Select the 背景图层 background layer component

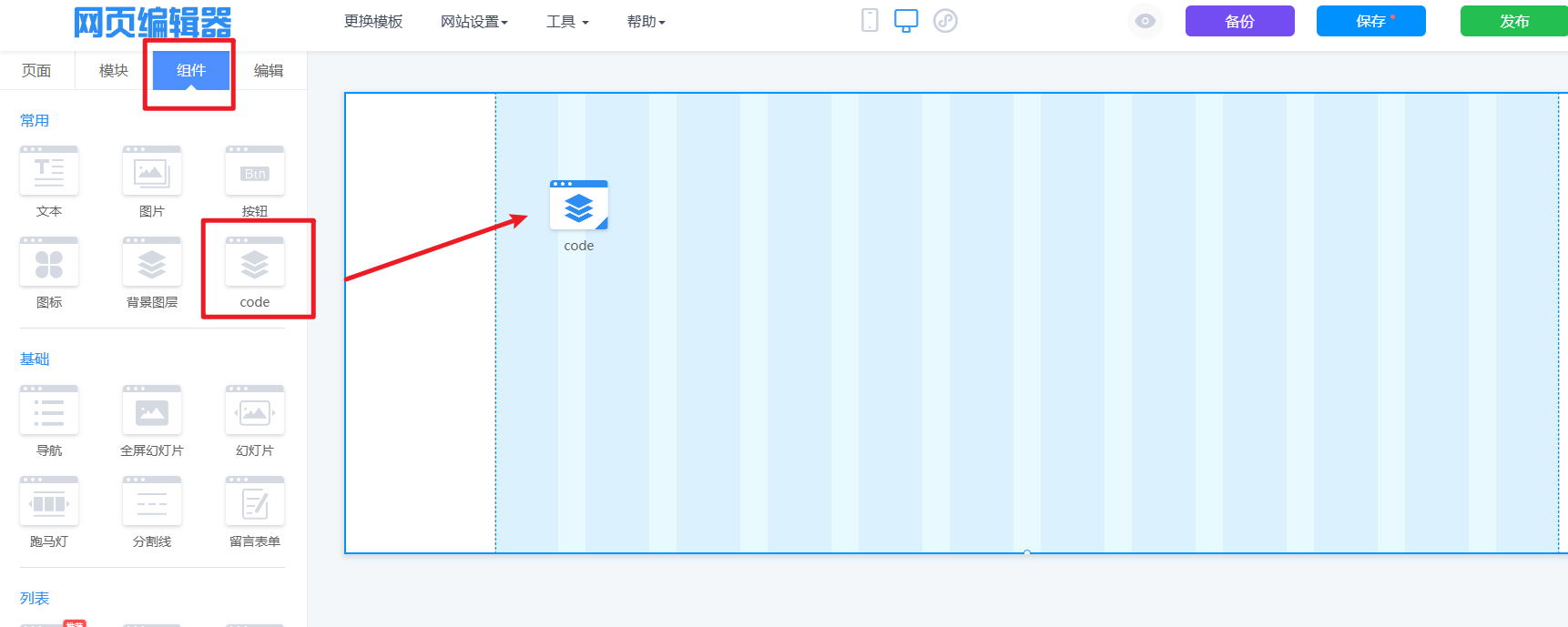tap(152, 262)
